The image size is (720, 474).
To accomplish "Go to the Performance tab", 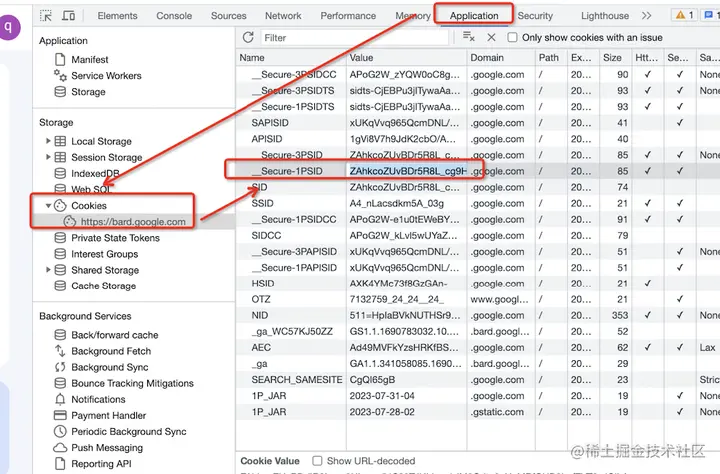I will point(348,16).
